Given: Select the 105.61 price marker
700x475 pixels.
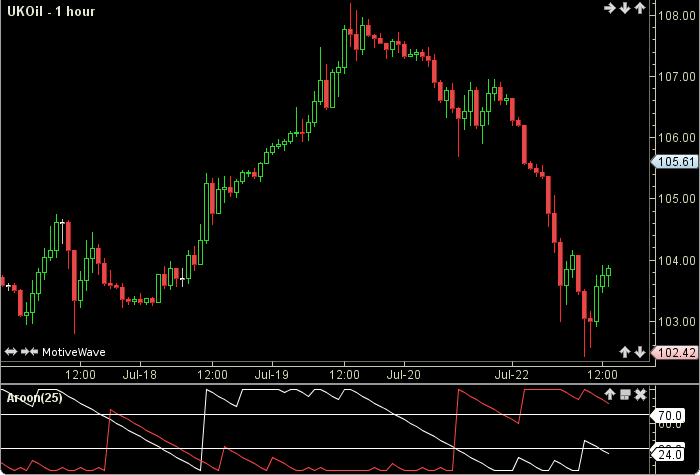Looking at the screenshot, I should [675, 162].
